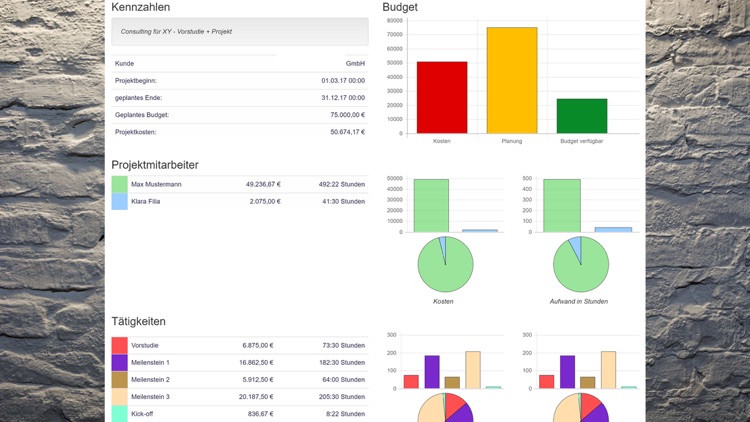Click the 'Meilenstein 1' activity name
750x422 pixels.
150,363
